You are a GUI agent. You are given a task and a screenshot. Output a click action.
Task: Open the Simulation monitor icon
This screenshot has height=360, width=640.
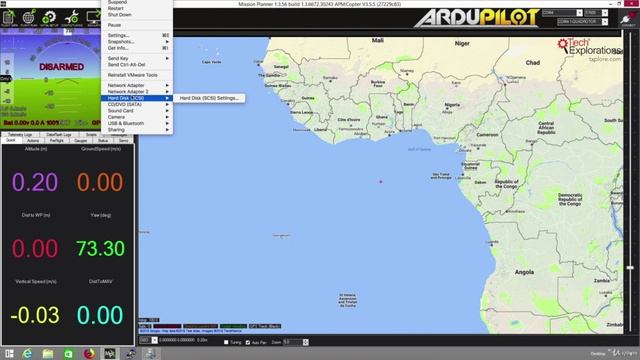coord(93,18)
